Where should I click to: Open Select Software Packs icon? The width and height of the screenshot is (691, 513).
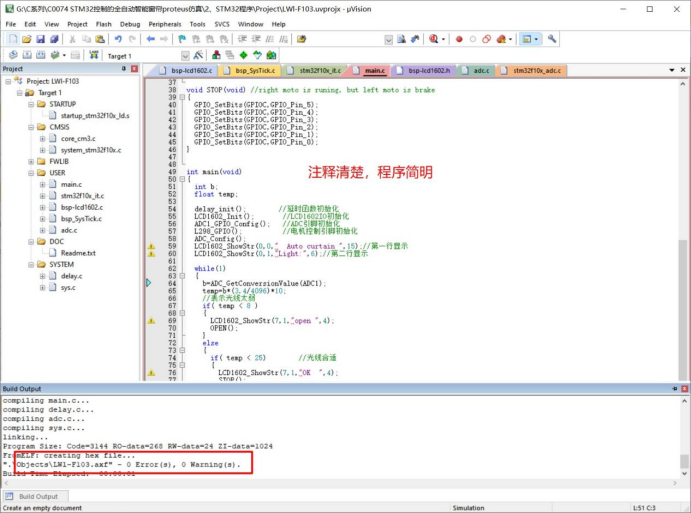(257, 55)
